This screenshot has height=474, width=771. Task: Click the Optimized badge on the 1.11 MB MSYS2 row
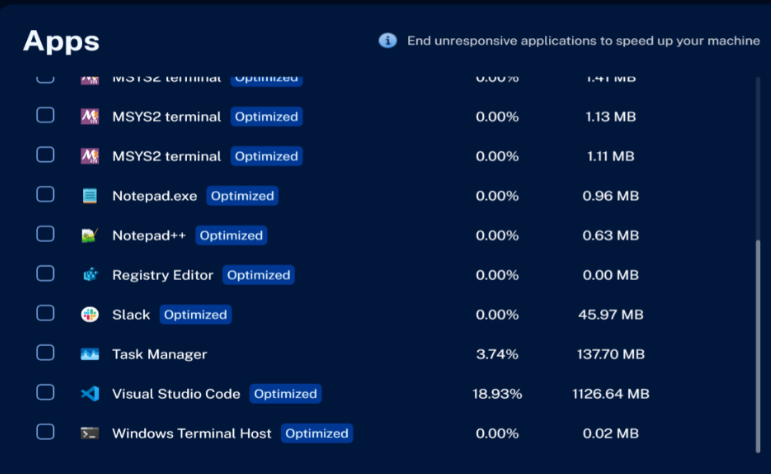267,156
